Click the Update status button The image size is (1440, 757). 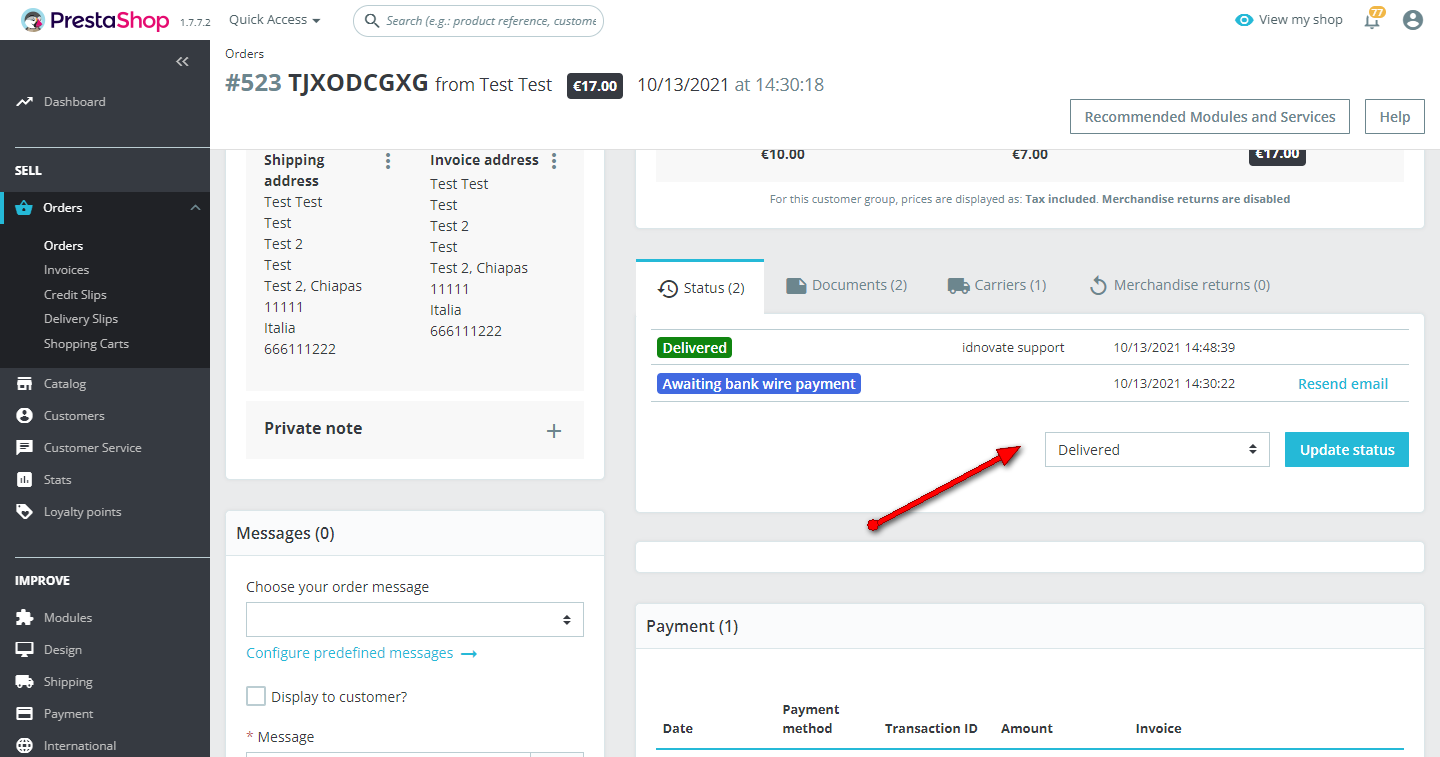(x=1347, y=450)
